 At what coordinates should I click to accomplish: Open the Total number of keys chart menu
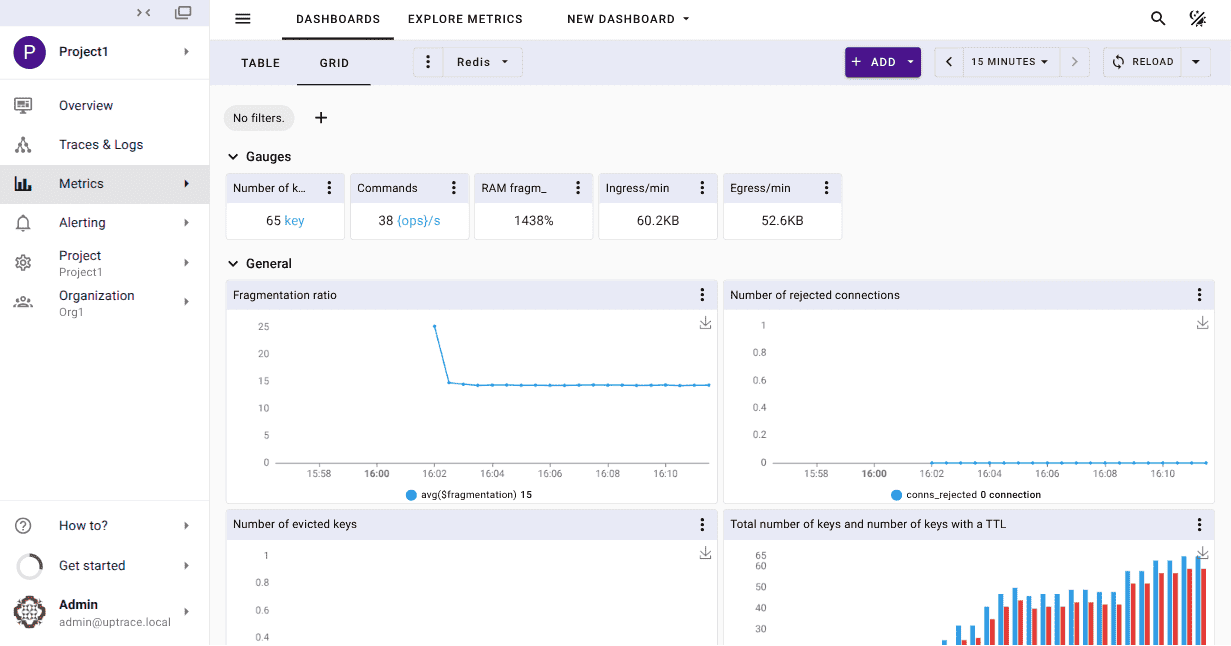tap(1199, 524)
